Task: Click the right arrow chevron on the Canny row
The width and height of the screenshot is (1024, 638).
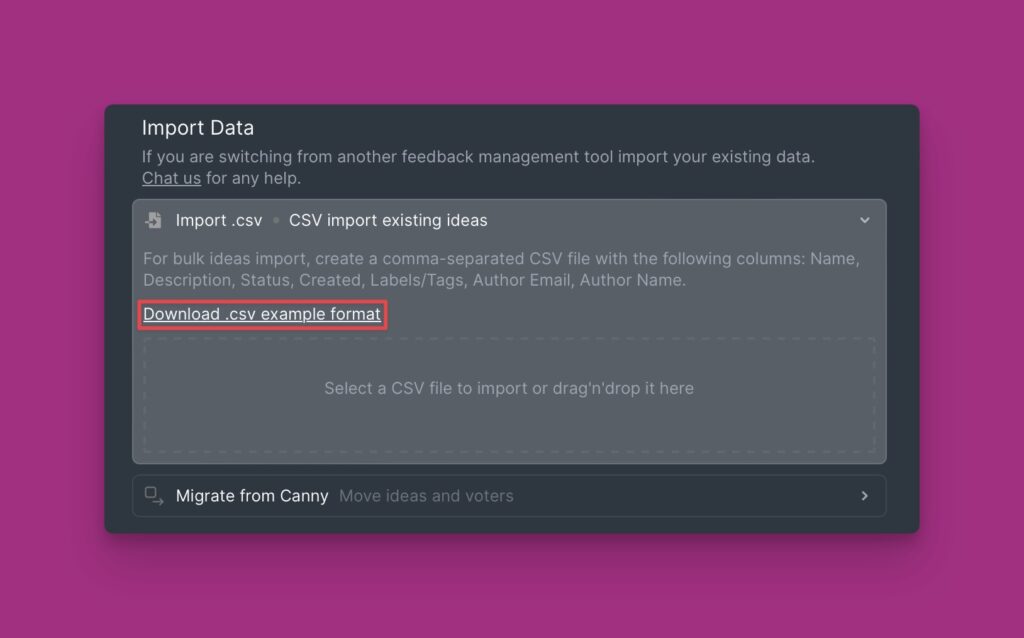Action: coord(866,496)
